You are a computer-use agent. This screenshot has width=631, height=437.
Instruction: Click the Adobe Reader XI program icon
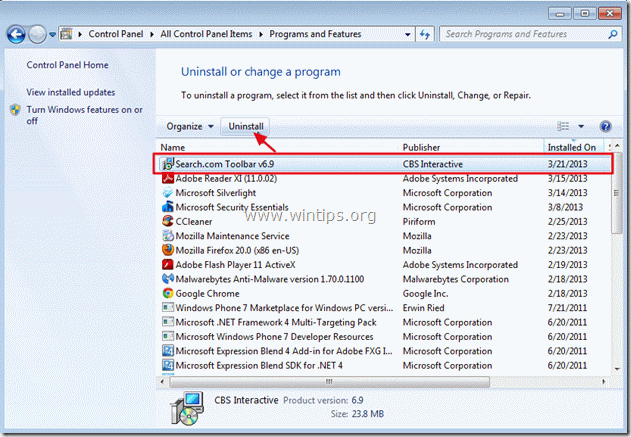(x=167, y=178)
